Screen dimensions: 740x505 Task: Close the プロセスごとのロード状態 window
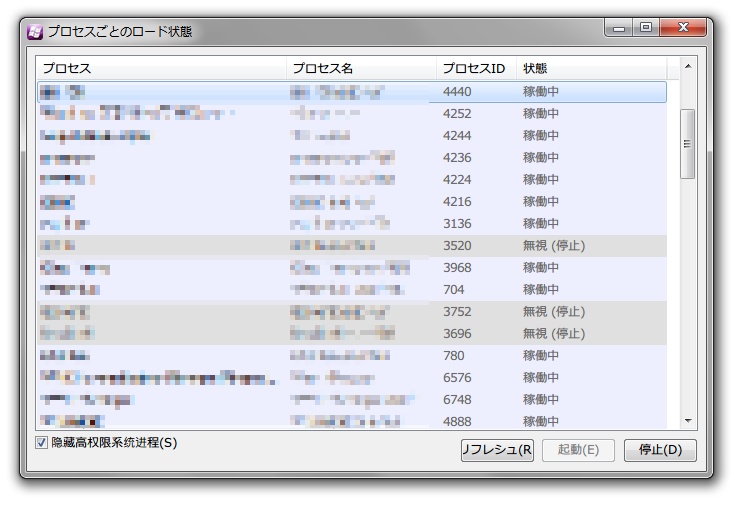point(683,28)
